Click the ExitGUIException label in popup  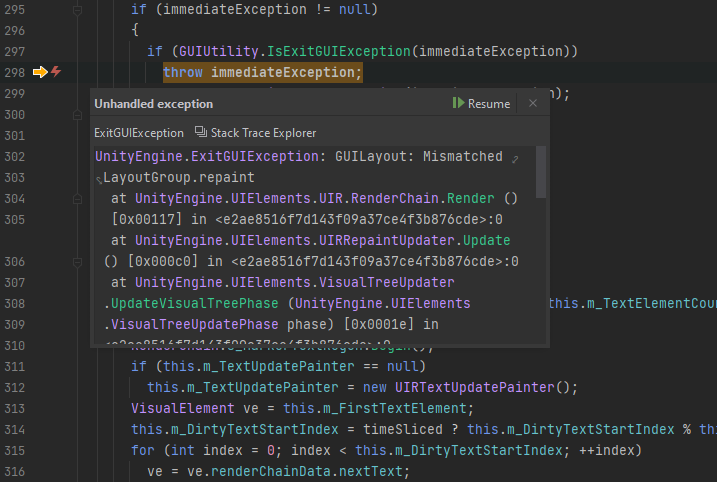pyautogui.click(x=139, y=133)
